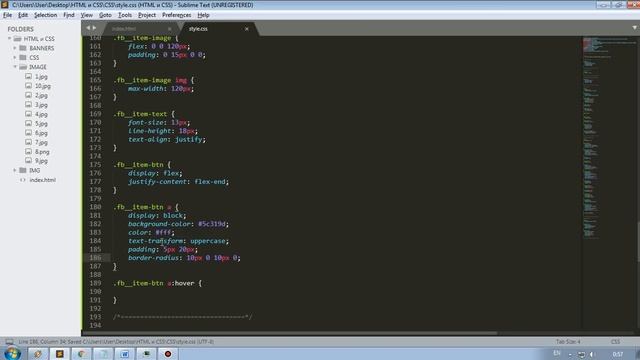Click code file icon beside index.html
The width and height of the screenshot is (640, 360).
(x=23, y=180)
